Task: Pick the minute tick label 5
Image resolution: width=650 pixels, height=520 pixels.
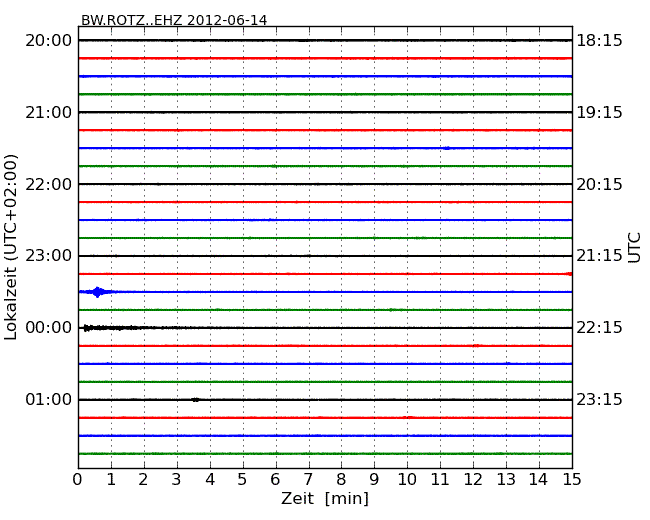Action: (x=243, y=479)
